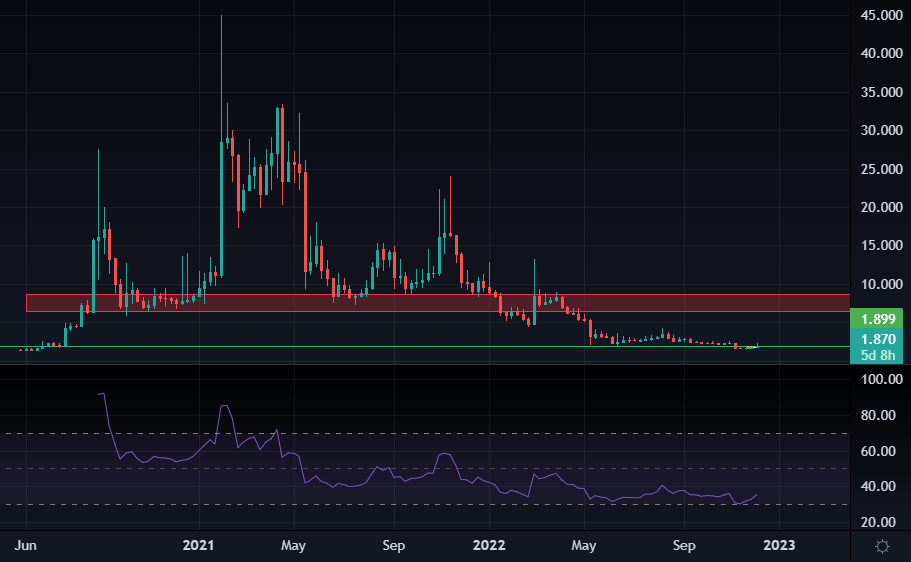This screenshot has height=562, width=911.
Task: Click the 5d 8h countdown label
Action: 877,355
